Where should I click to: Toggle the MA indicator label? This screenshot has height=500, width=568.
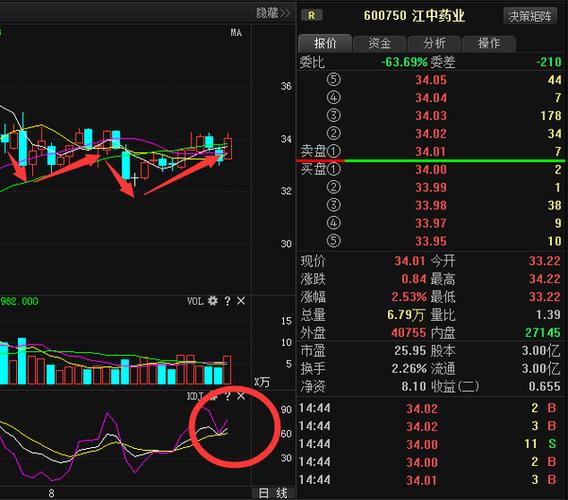click(x=236, y=32)
